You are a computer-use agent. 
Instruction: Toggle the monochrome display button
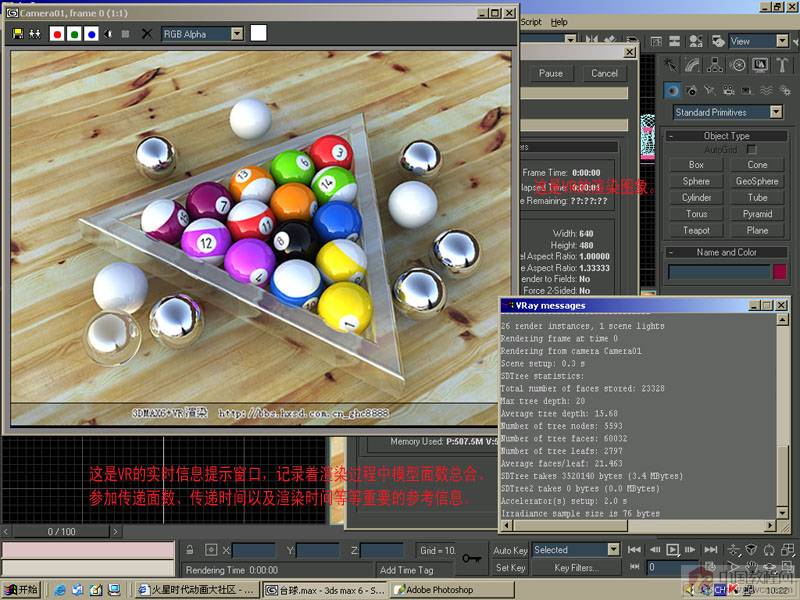126,34
